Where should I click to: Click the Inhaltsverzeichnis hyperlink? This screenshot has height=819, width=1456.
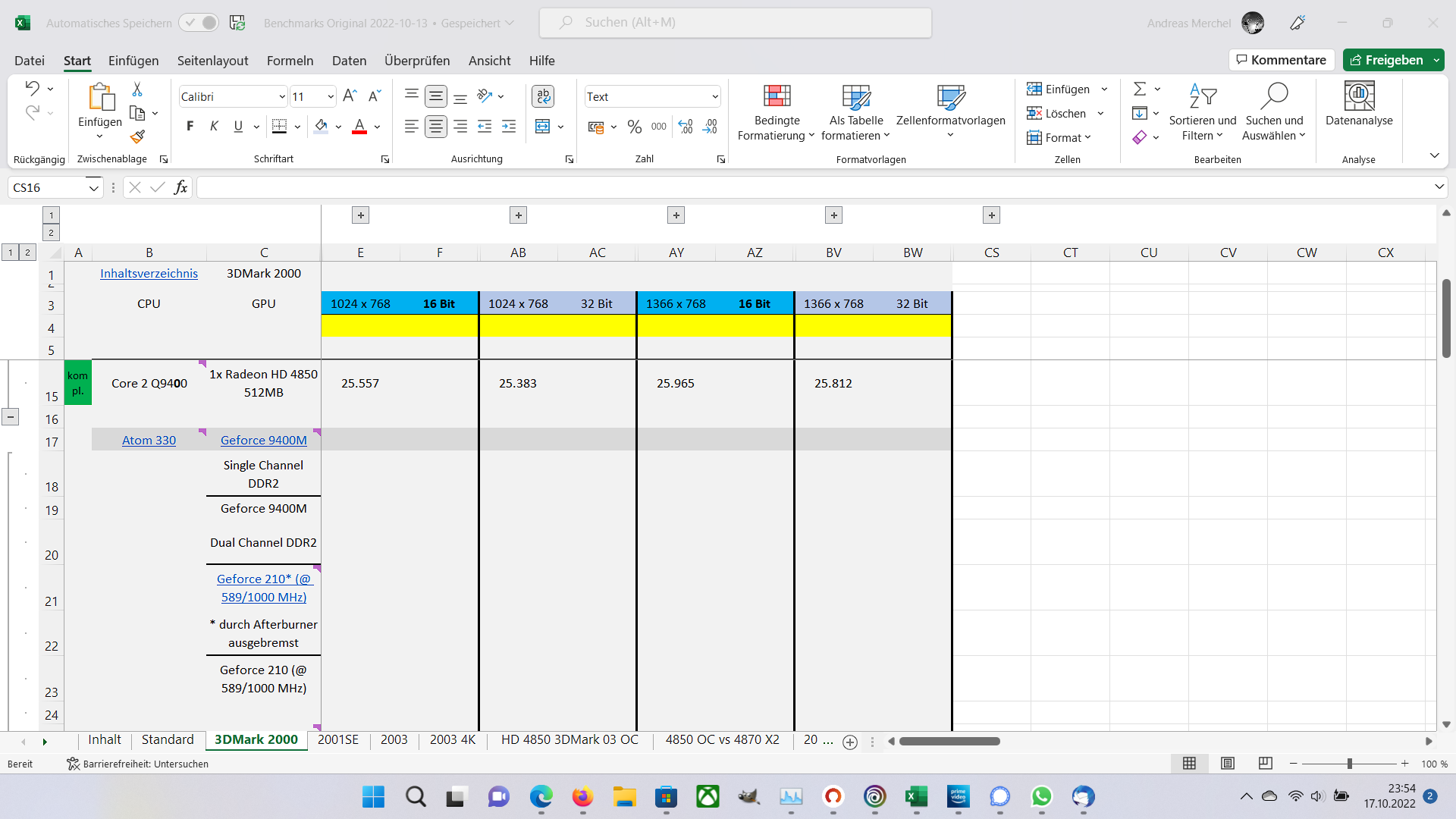149,273
